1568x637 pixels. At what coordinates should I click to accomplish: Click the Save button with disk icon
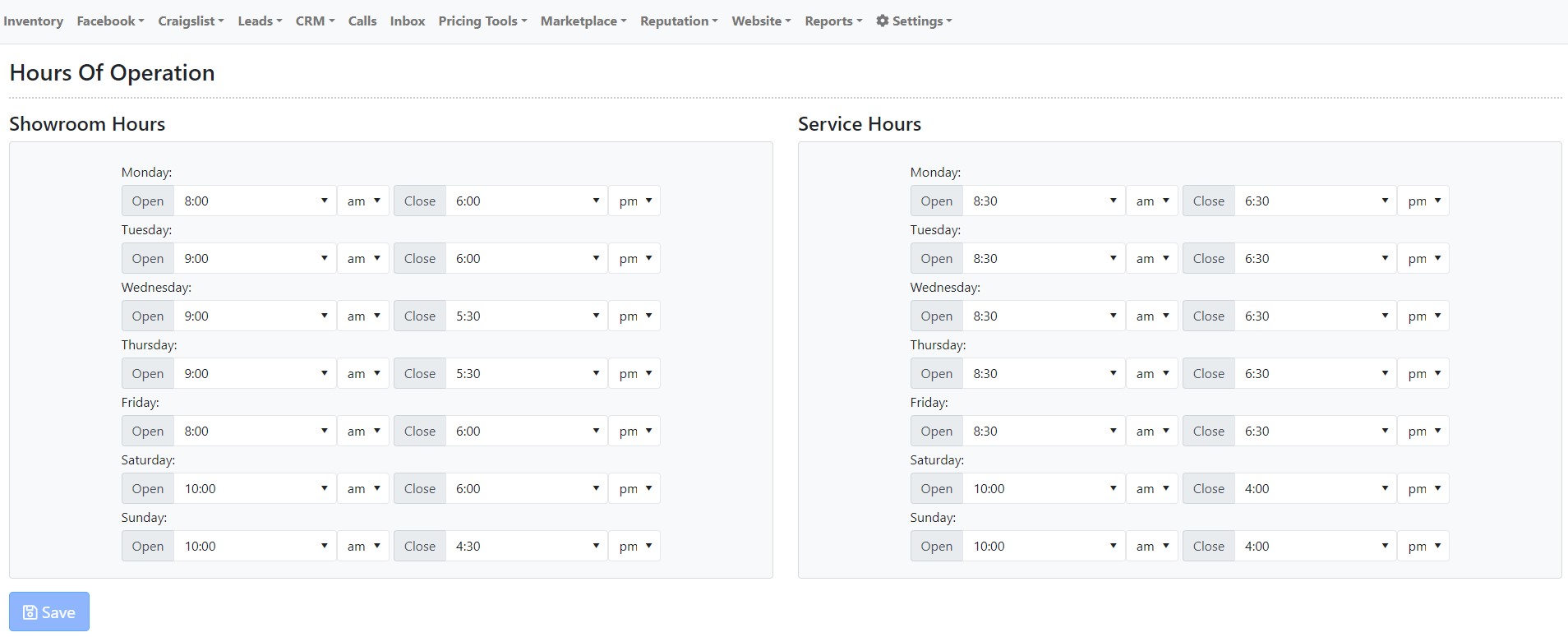coord(49,612)
